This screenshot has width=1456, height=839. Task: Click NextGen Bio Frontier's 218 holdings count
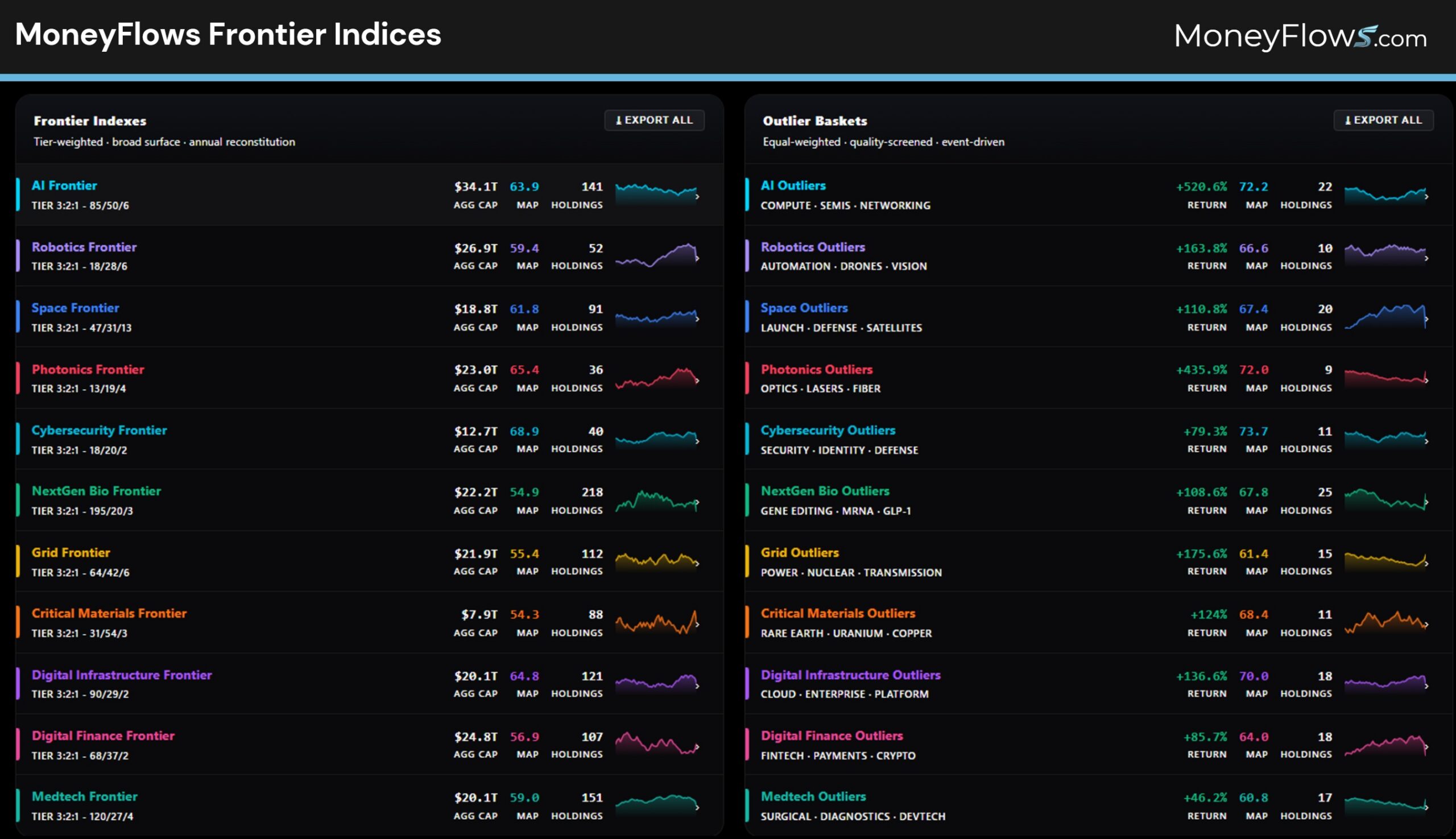coord(592,493)
